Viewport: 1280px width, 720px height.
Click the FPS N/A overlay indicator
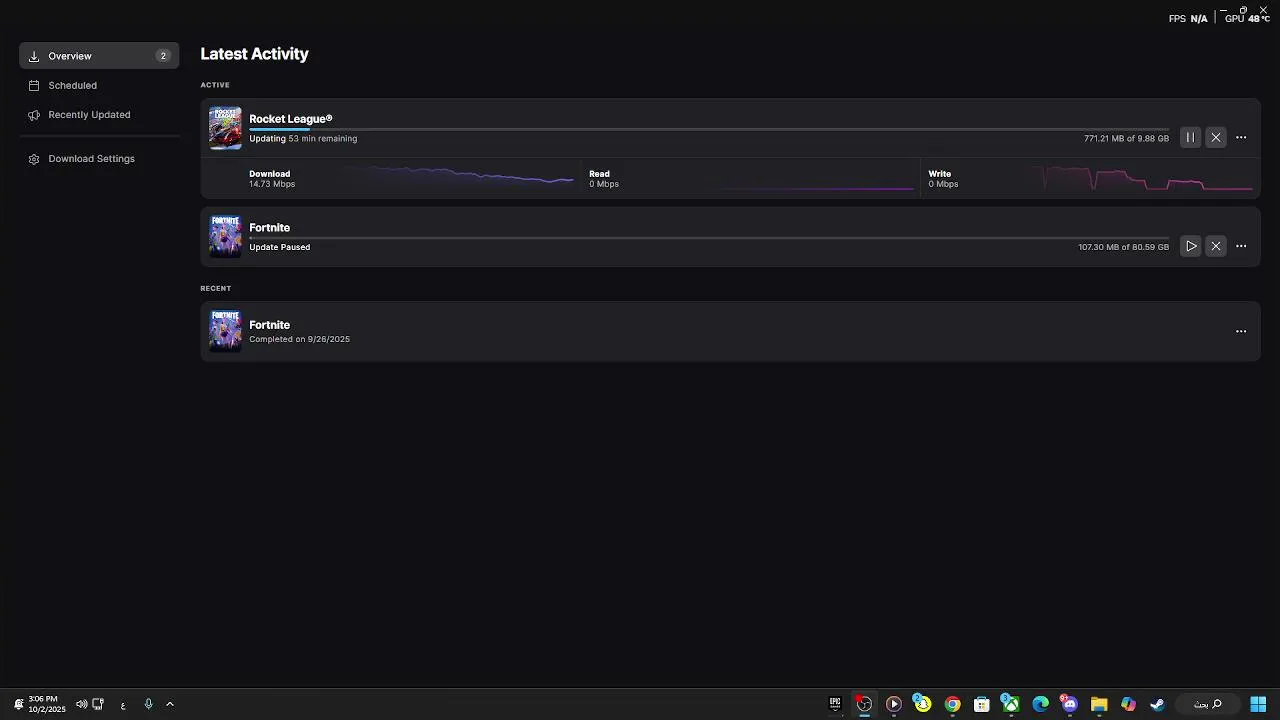[x=1188, y=19]
